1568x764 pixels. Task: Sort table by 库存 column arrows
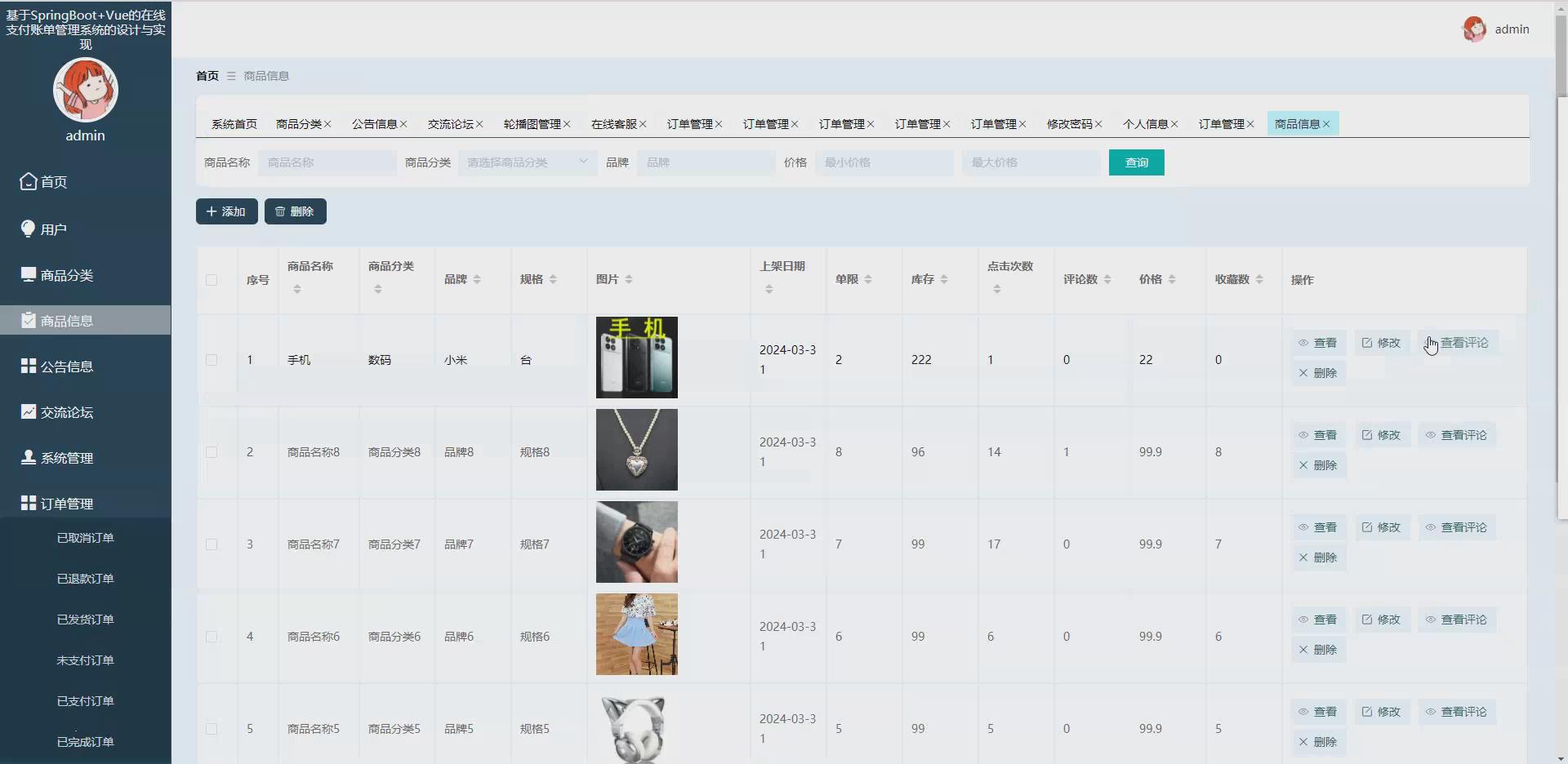coord(944,279)
